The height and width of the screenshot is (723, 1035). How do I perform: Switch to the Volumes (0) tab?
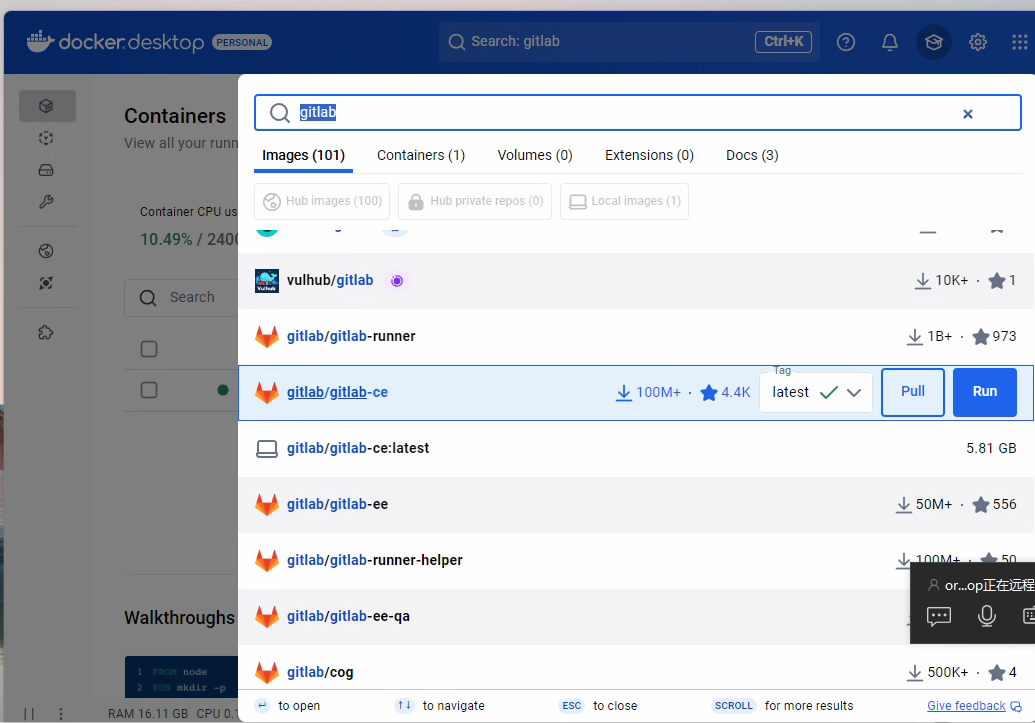click(x=535, y=155)
